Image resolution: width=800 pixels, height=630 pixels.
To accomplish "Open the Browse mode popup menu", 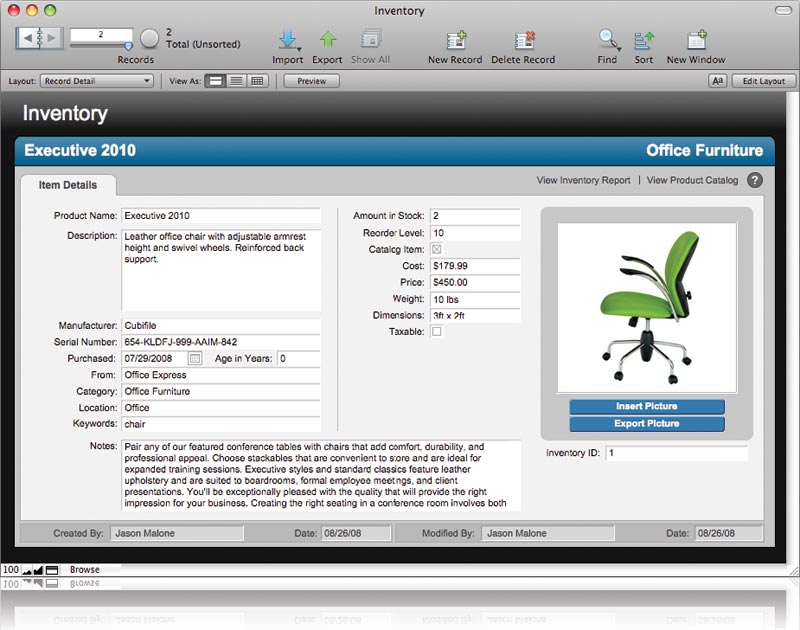I will 85,570.
